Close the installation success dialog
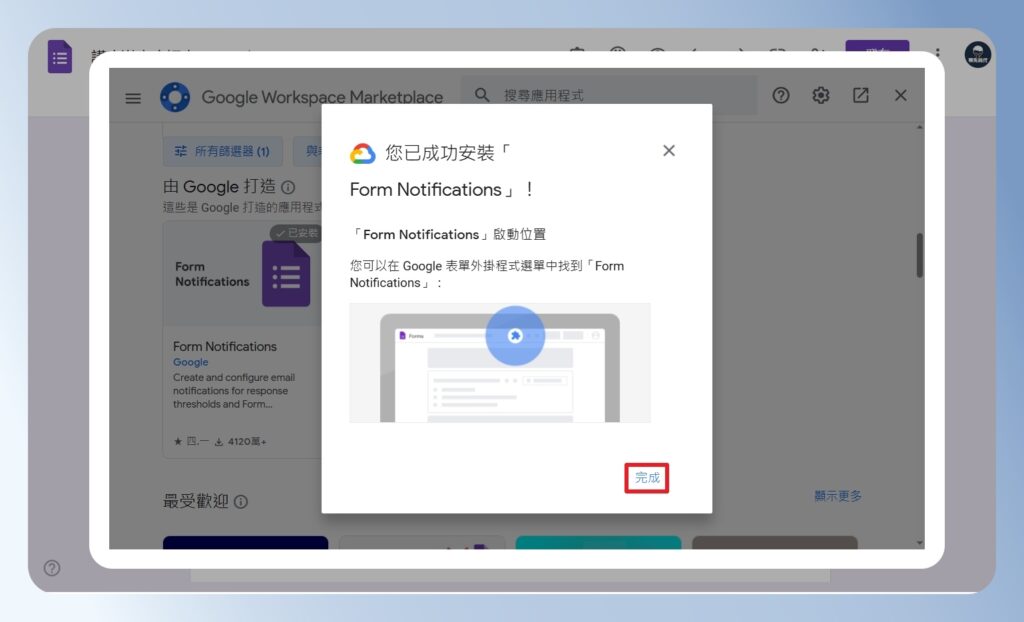 coord(669,151)
